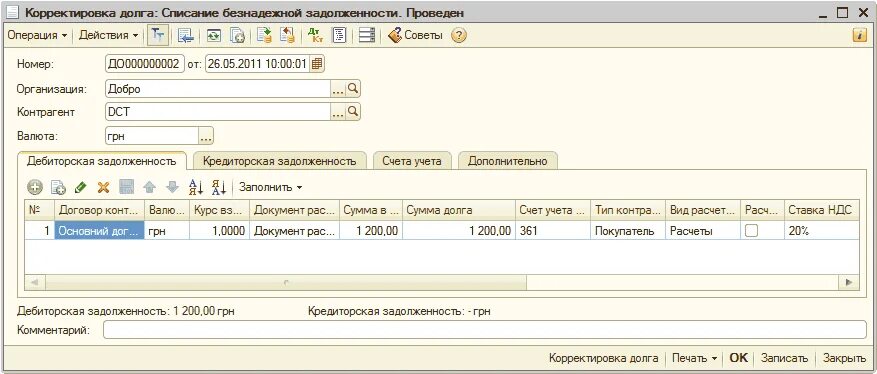Click the help question mark icon
The image size is (877, 374).
pos(459,35)
